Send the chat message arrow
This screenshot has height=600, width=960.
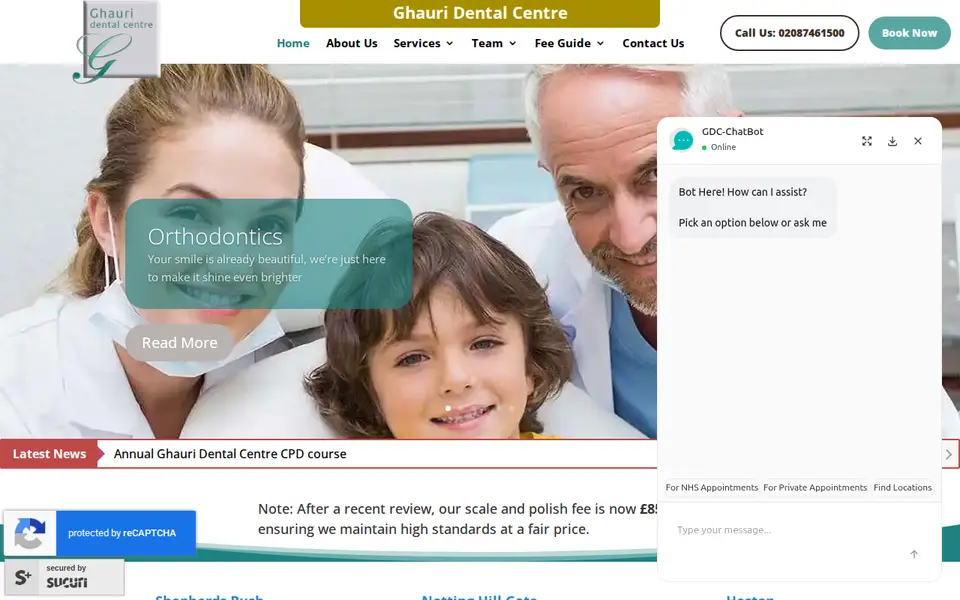click(914, 554)
